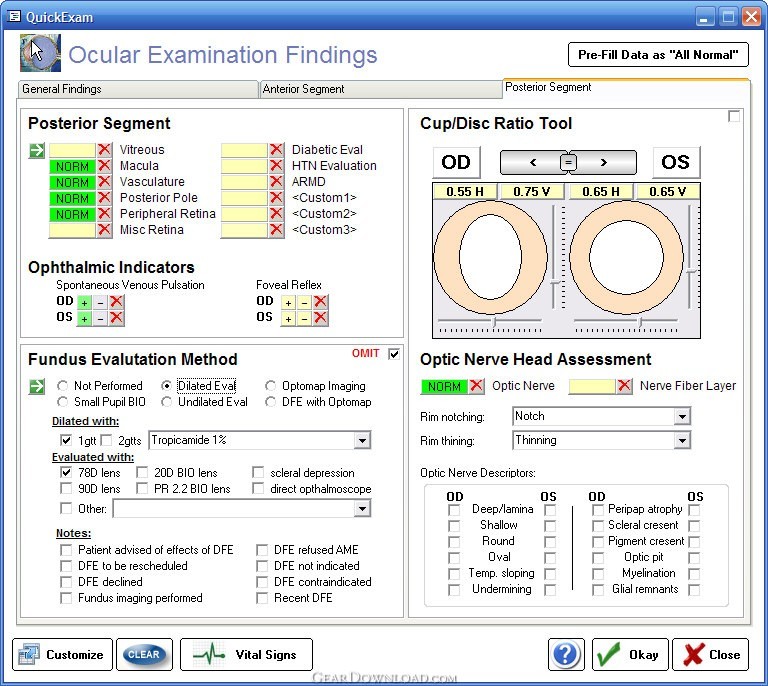Check the 2gtts checkbox
This screenshot has width=768, height=686.
(106, 440)
